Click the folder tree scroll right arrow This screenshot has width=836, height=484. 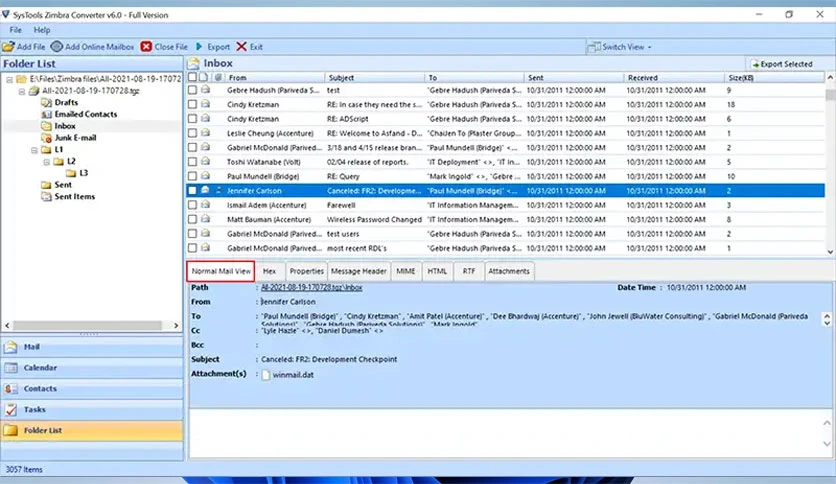(x=176, y=325)
